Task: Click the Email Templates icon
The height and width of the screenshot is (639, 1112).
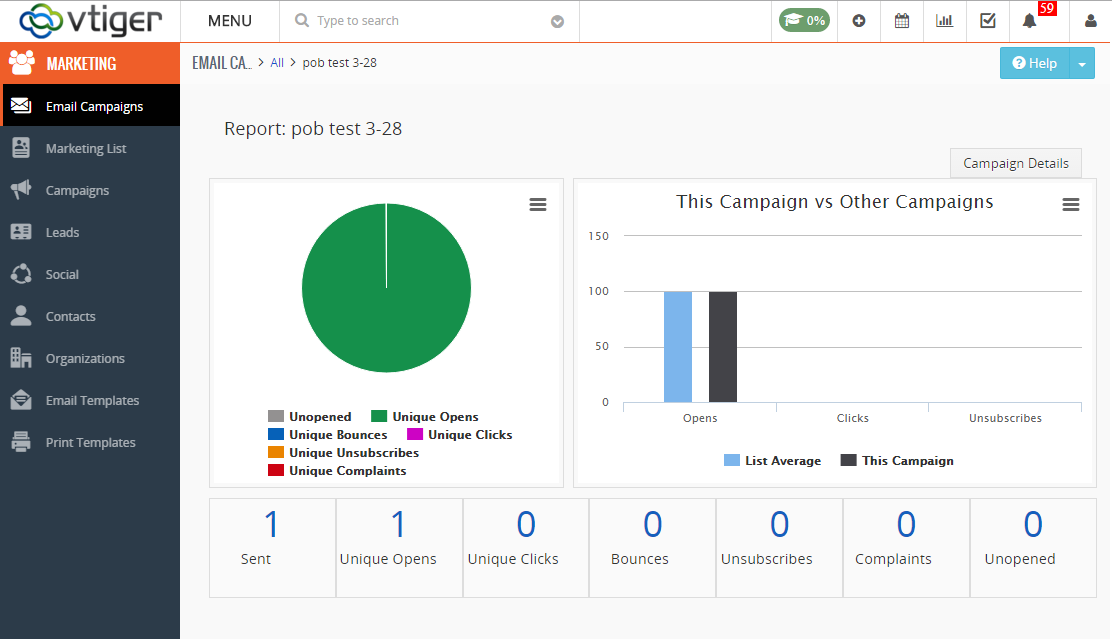Action: pyautogui.click(x=21, y=400)
